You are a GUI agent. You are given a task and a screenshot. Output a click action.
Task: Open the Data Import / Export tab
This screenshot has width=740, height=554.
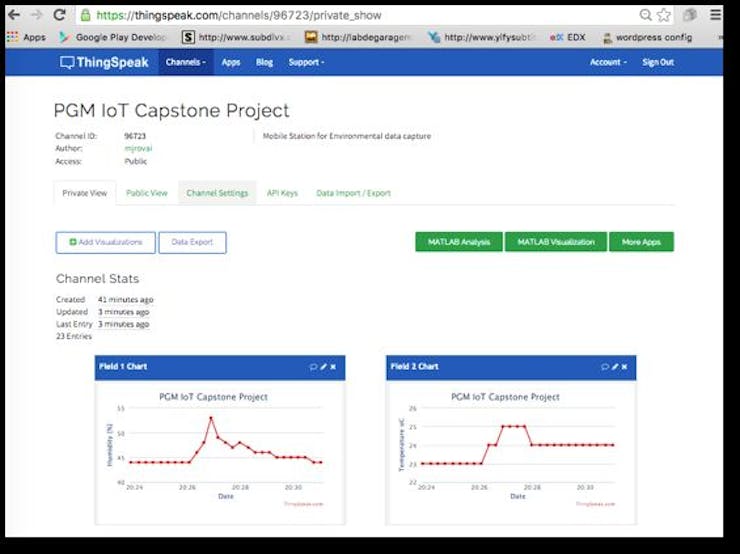coord(353,193)
